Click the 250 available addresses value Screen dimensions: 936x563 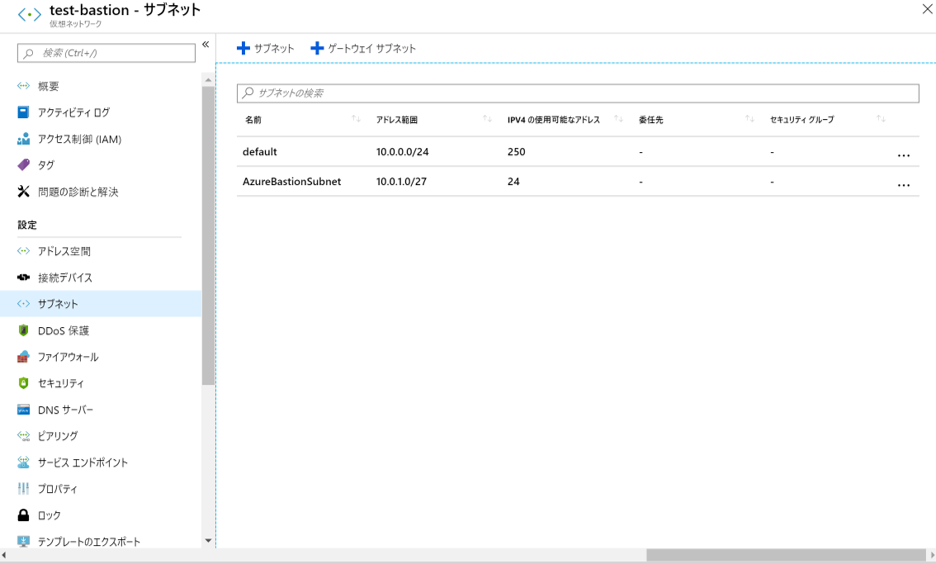click(516, 152)
